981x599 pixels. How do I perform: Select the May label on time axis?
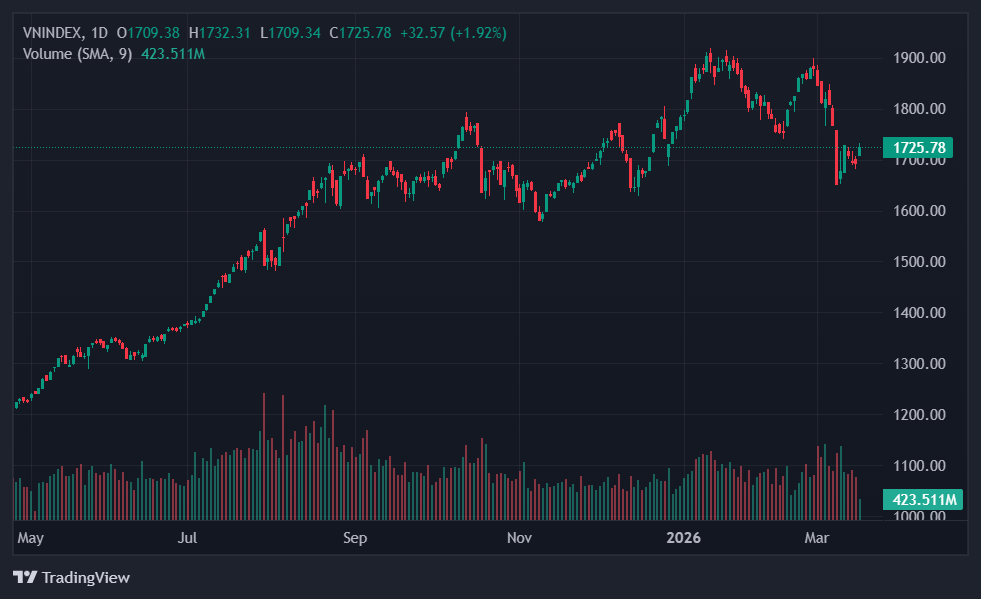(x=31, y=539)
